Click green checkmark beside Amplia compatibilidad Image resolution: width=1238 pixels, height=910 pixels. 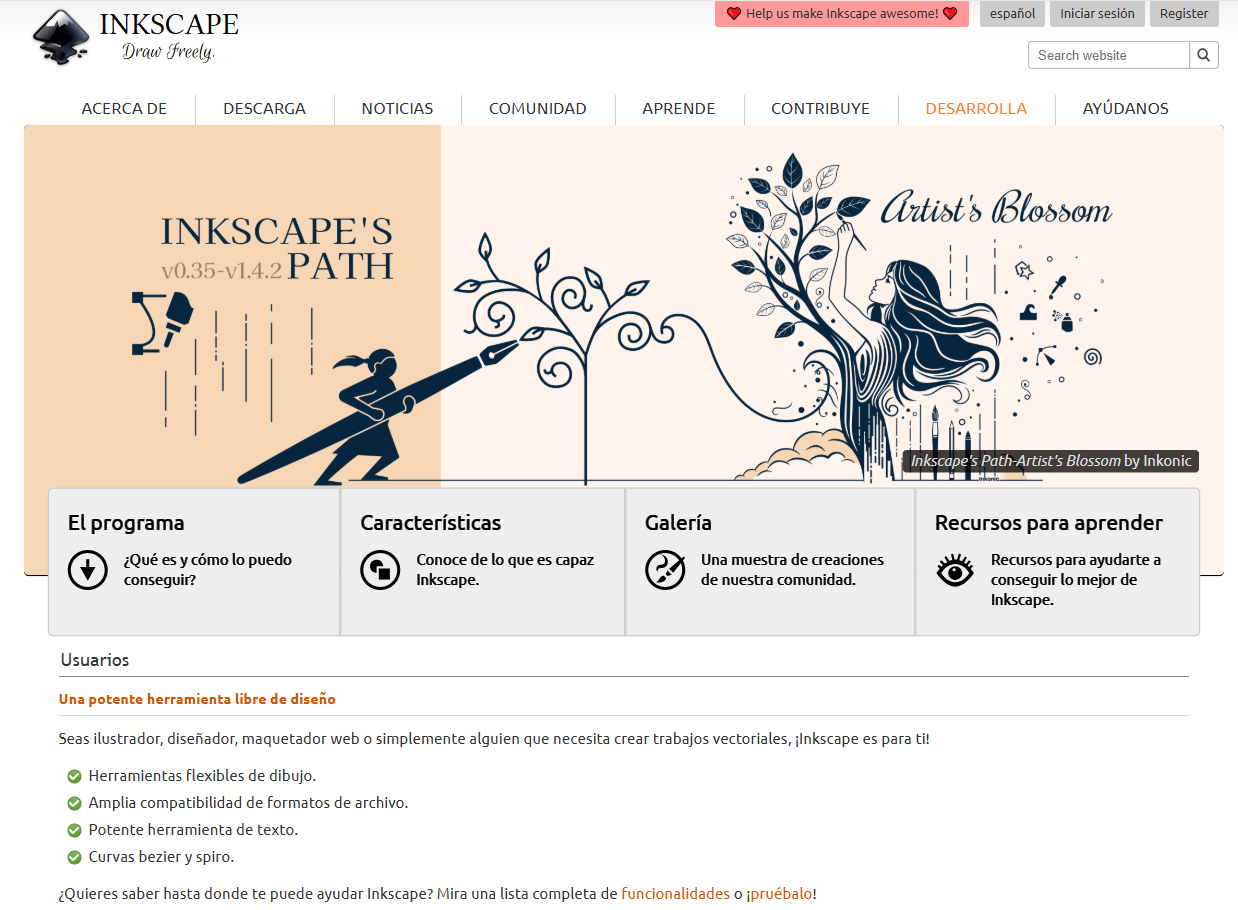click(74, 803)
